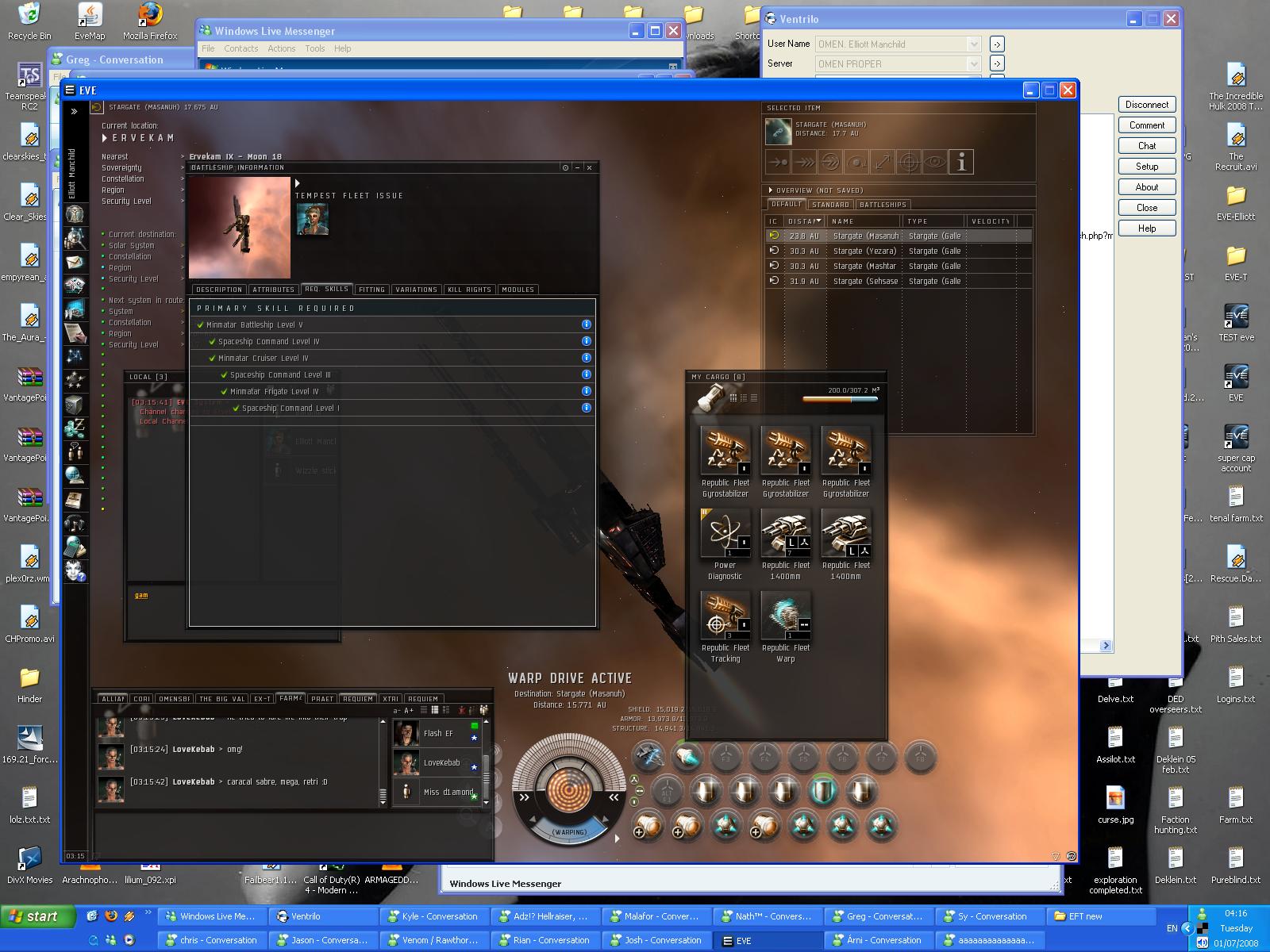Open Ventrilo Setup button
1270x952 pixels.
point(1147,167)
